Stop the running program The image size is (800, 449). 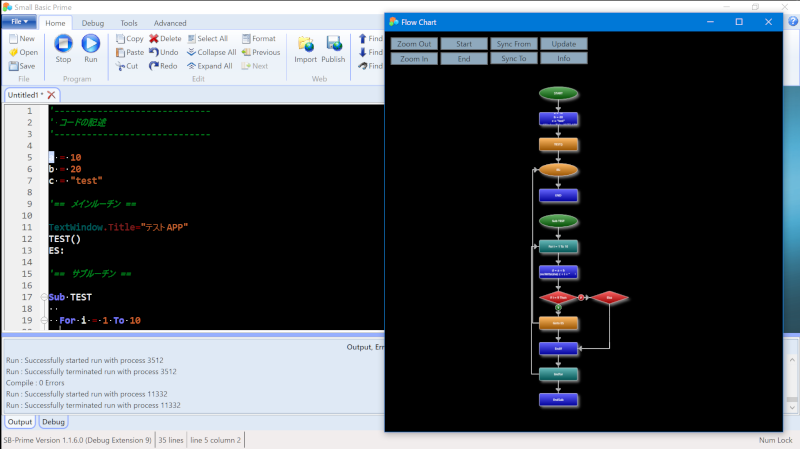tap(63, 44)
